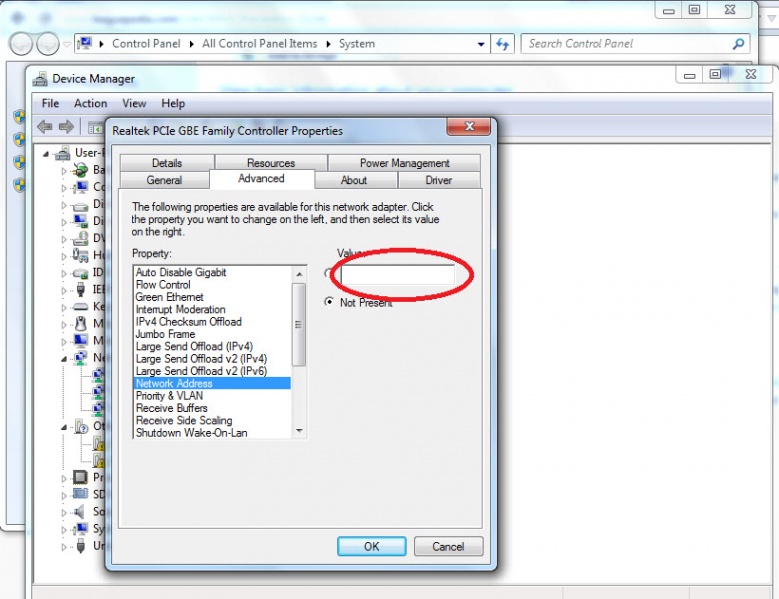Click the Refresh button beside the address bar
Image resolution: width=779 pixels, height=599 pixels.
point(503,44)
